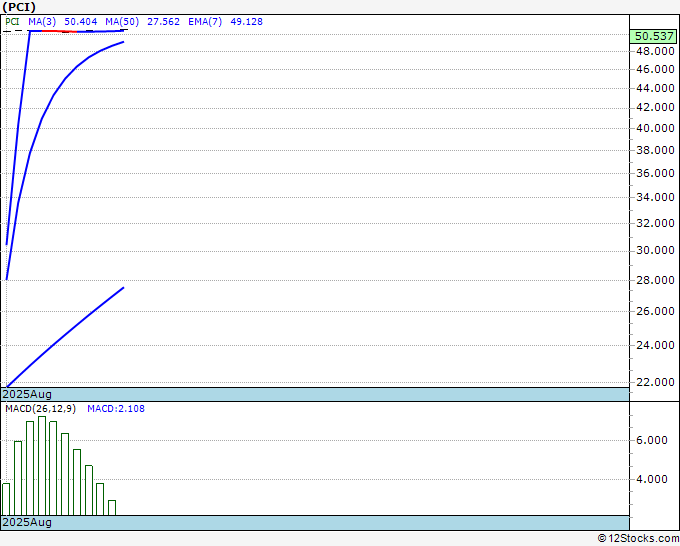This screenshot has width=680, height=546.
Task: Click the 2025Aug label under MACD panel
Action: click(27, 523)
